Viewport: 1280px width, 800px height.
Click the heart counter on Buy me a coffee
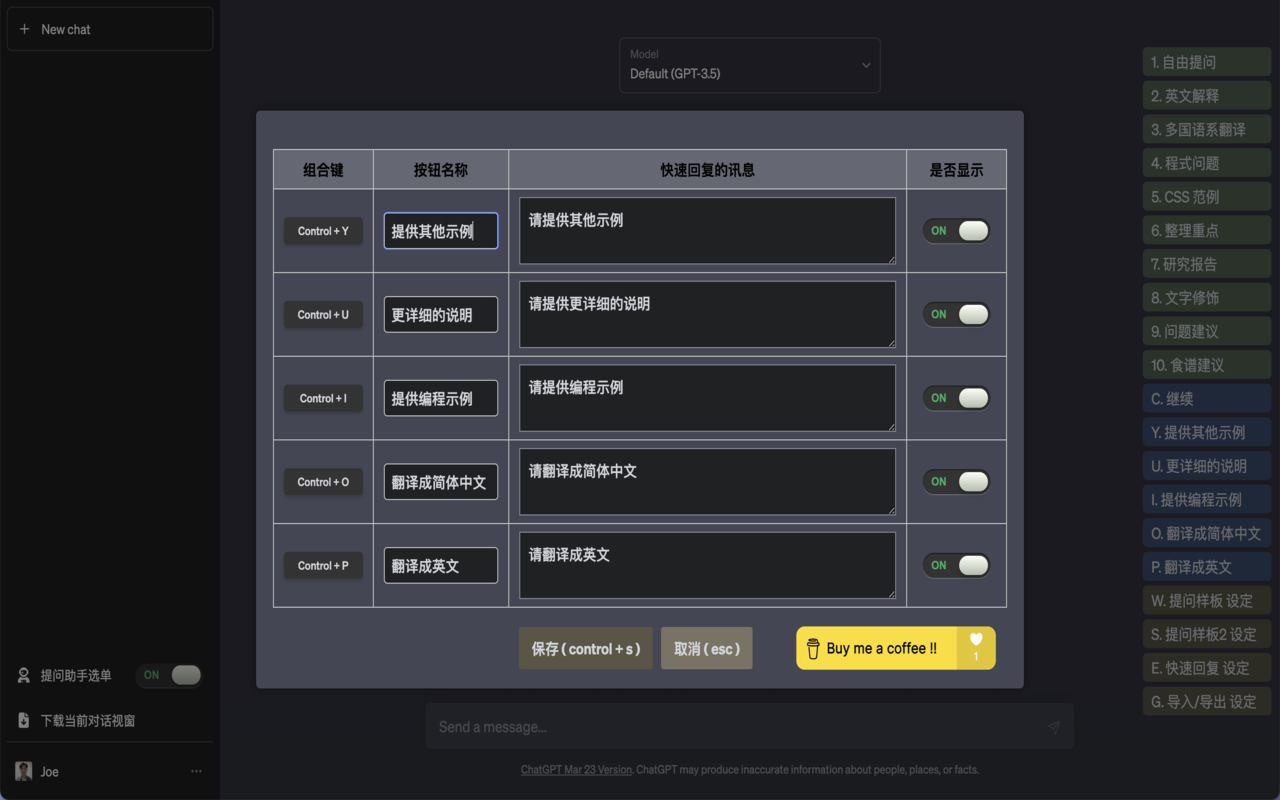pyautogui.click(x=976, y=647)
